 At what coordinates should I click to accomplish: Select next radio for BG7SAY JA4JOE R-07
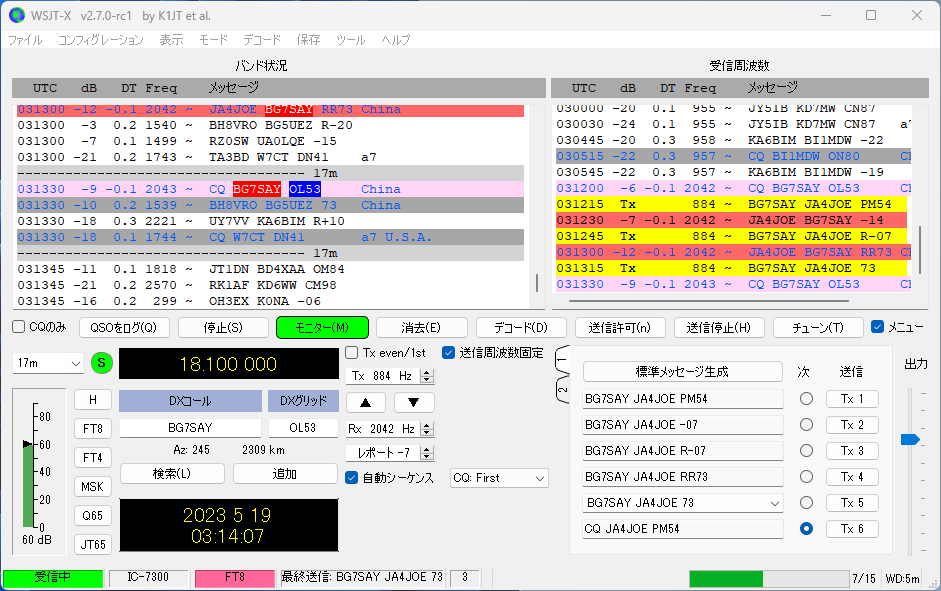tap(806, 451)
